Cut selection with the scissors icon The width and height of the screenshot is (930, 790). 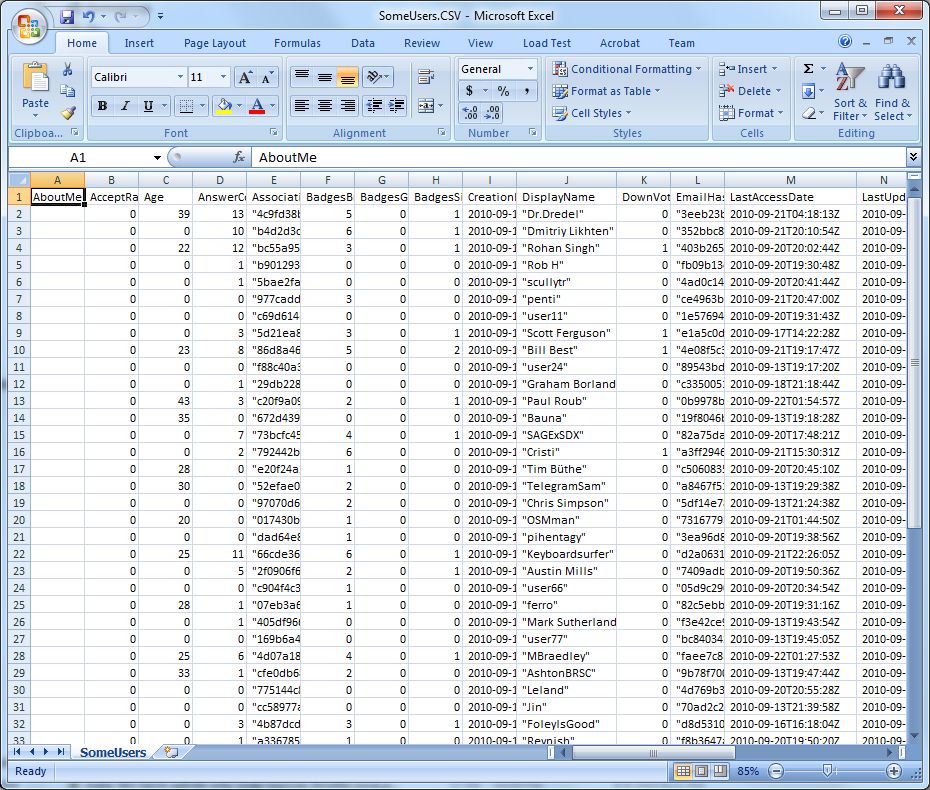(x=68, y=69)
